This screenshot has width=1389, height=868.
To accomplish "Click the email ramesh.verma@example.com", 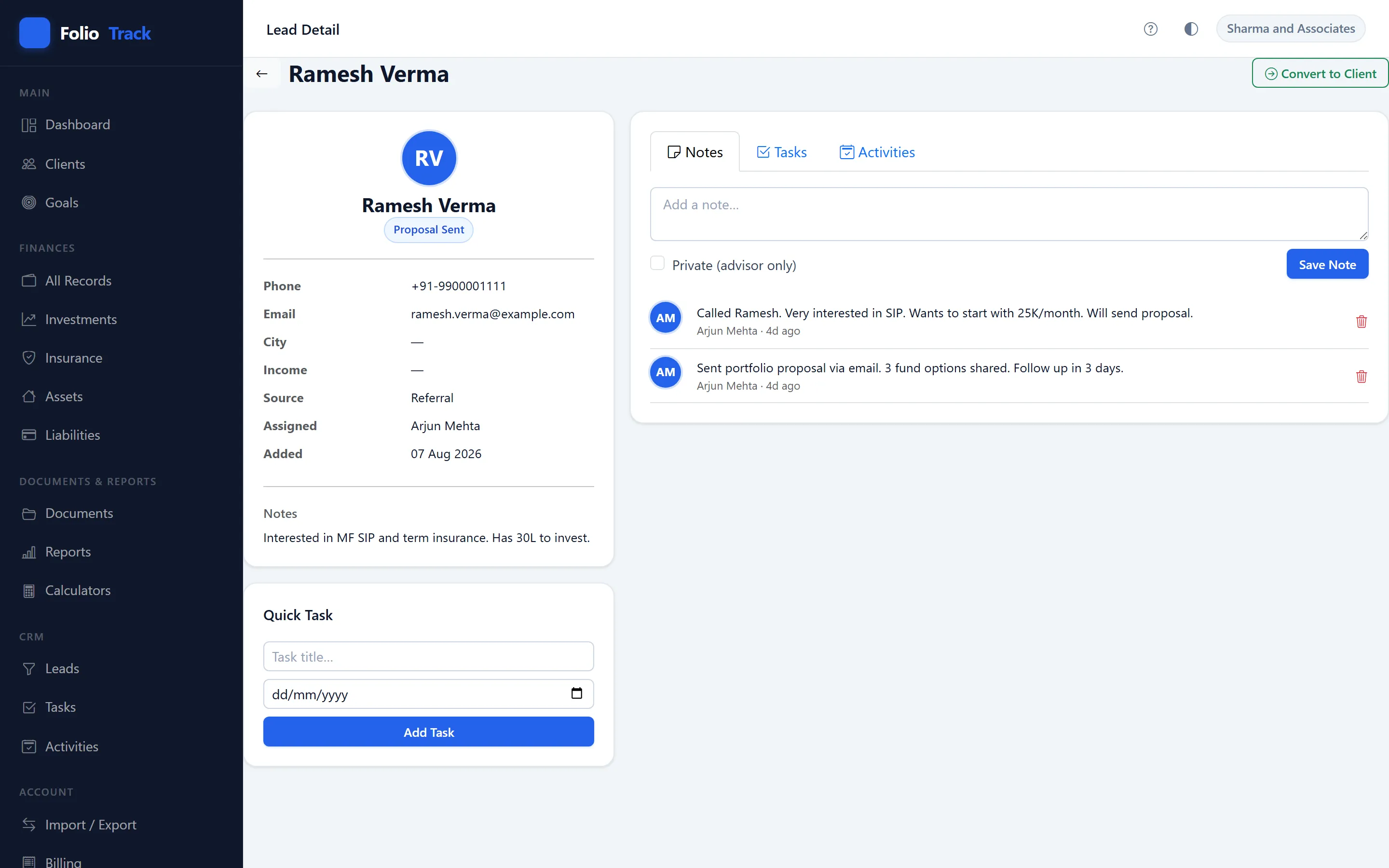I will (492, 314).
